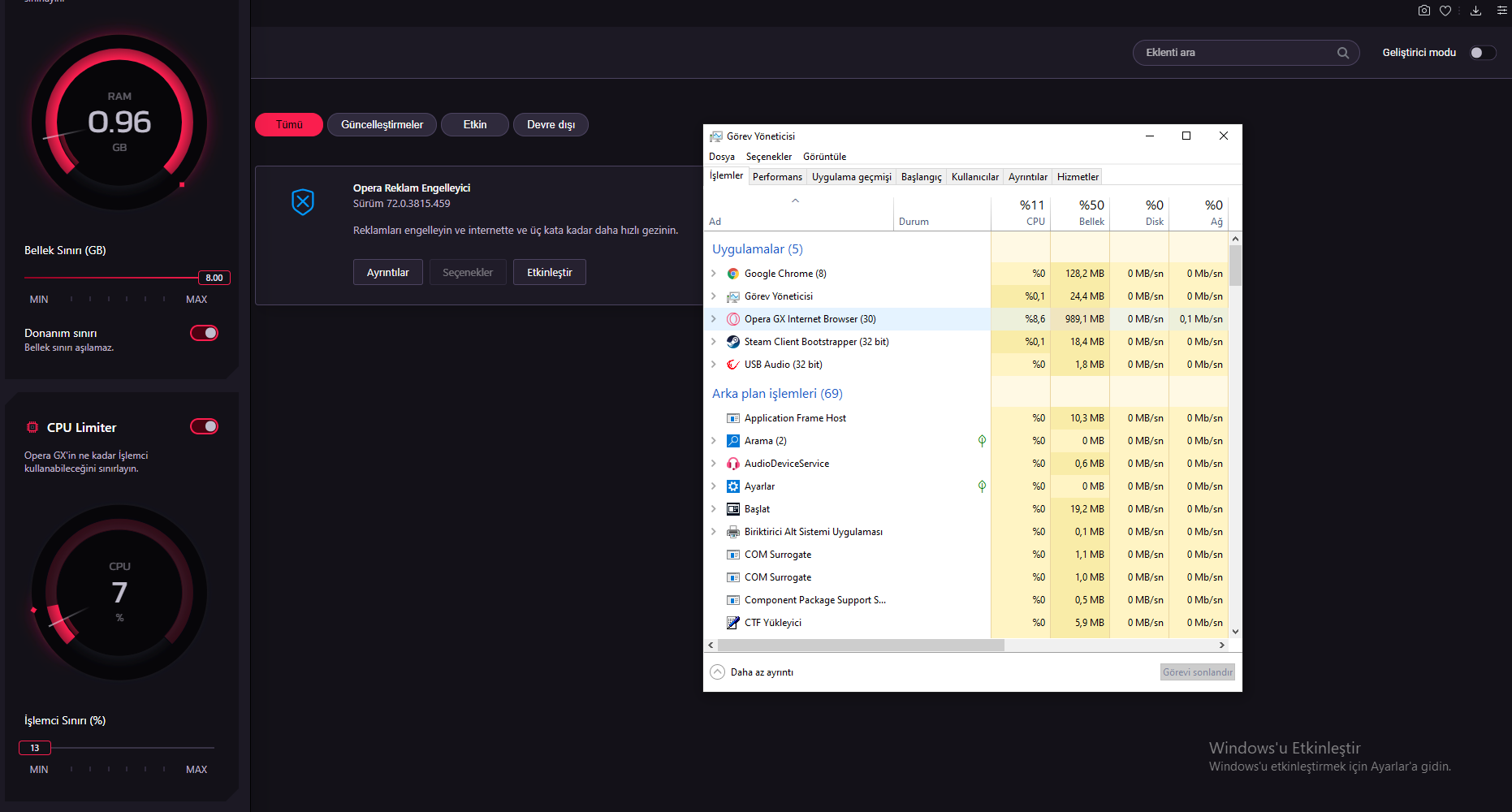
Task: Expand the Başlat process row
Action: [x=714, y=509]
